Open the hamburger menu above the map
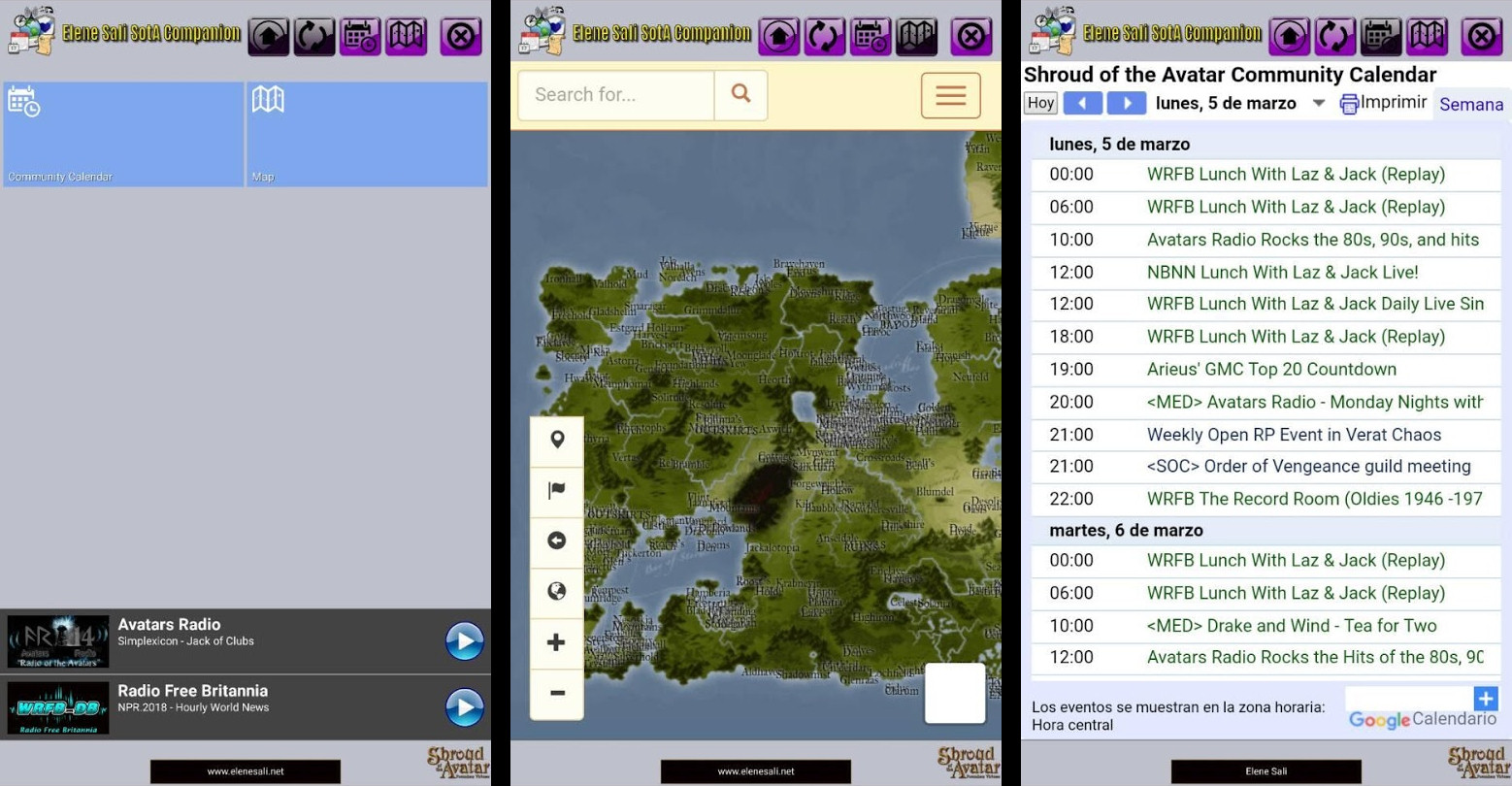1512x786 pixels. pyautogui.click(x=950, y=95)
